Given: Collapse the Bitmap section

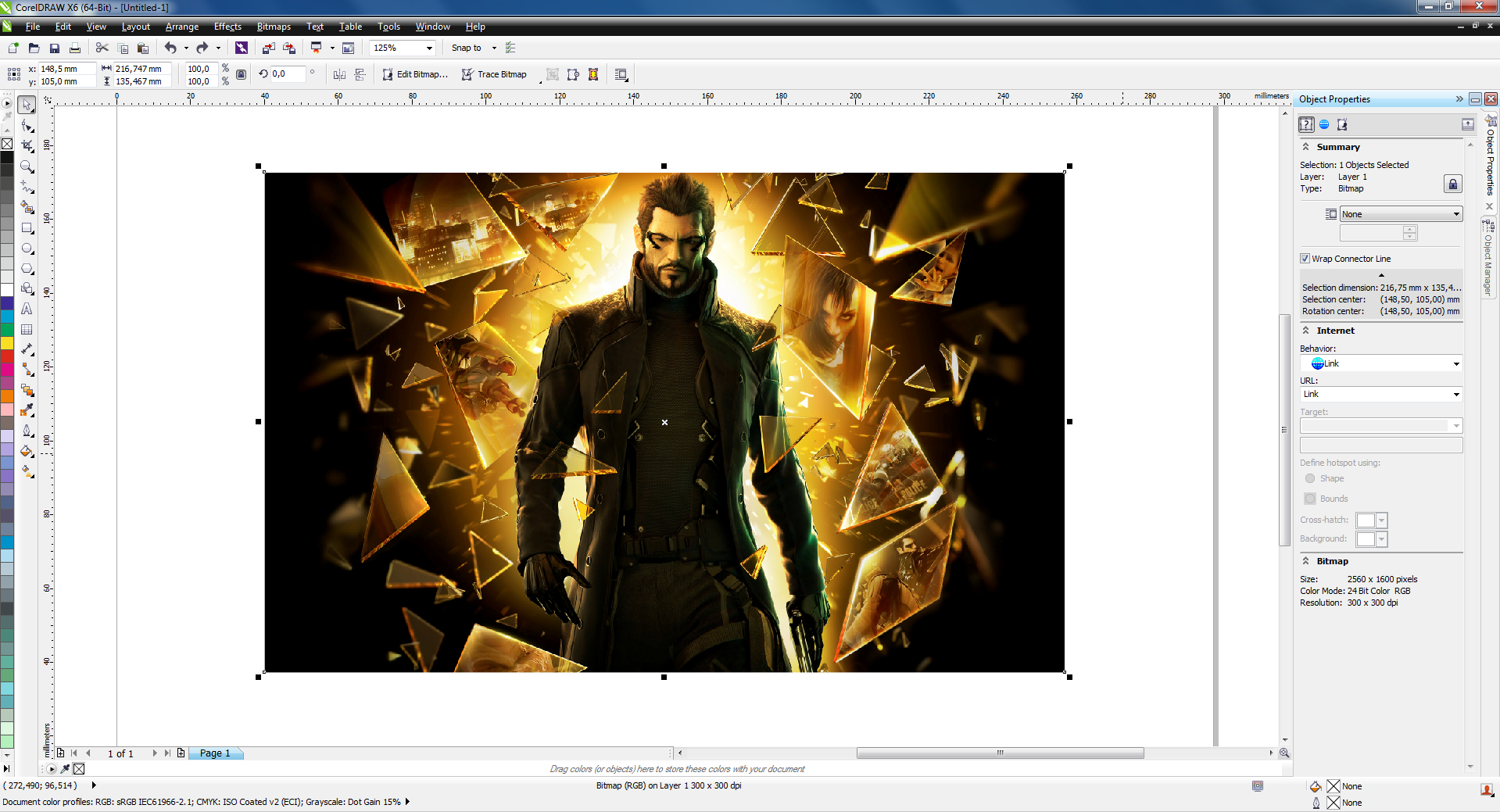Looking at the screenshot, I should pyautogui.click(x=1305, y=561).
